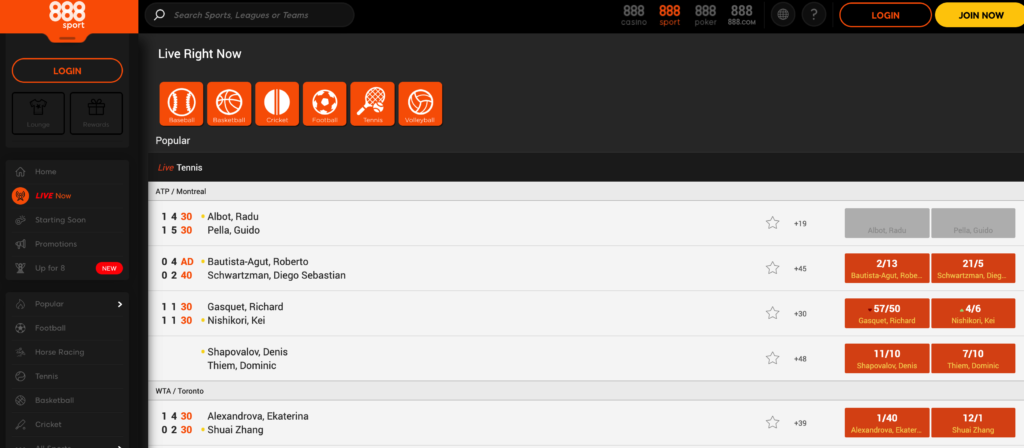Select the Basketball sport icon

(x=229, y=104)
